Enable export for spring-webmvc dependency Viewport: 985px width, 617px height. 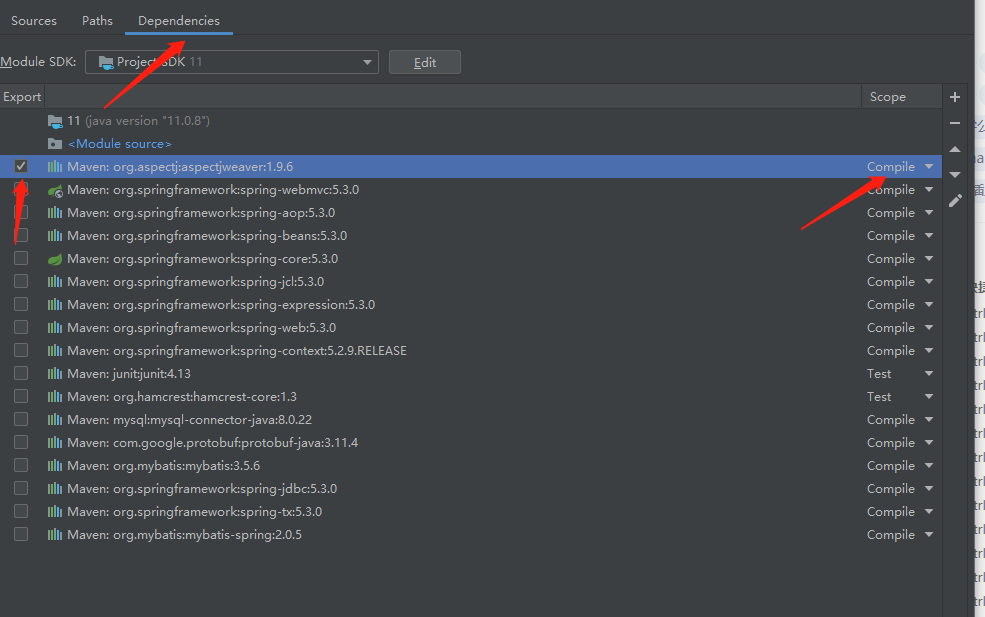21,189
